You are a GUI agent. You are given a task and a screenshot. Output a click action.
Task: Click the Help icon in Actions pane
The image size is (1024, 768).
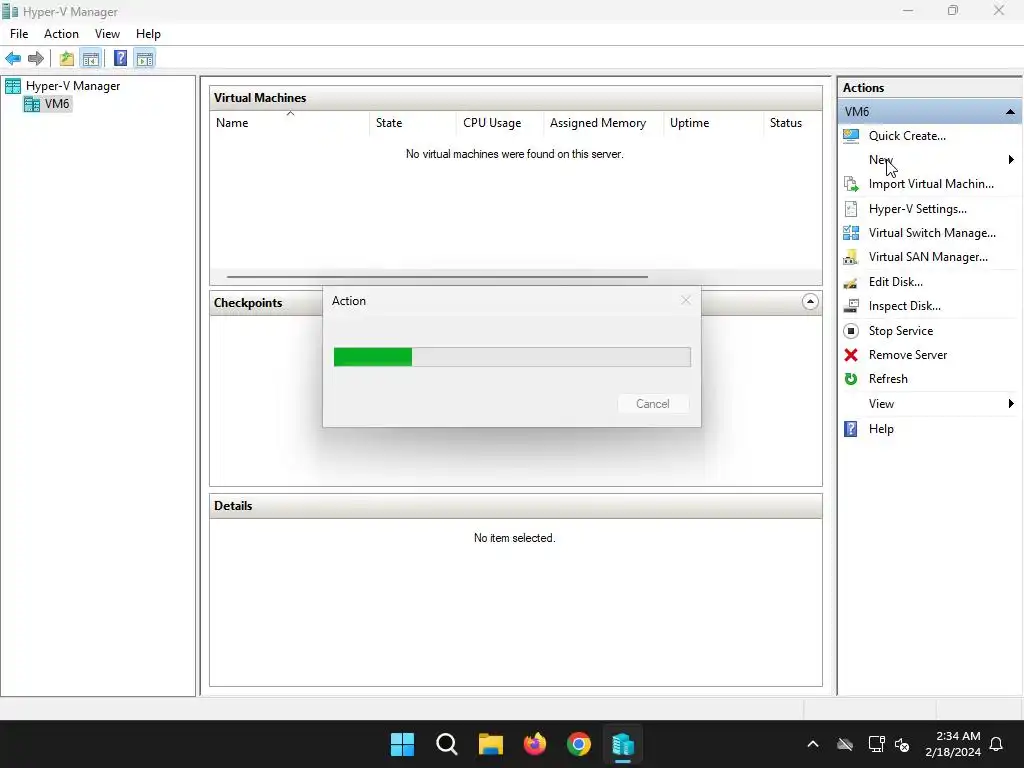[x=851, y=429]
